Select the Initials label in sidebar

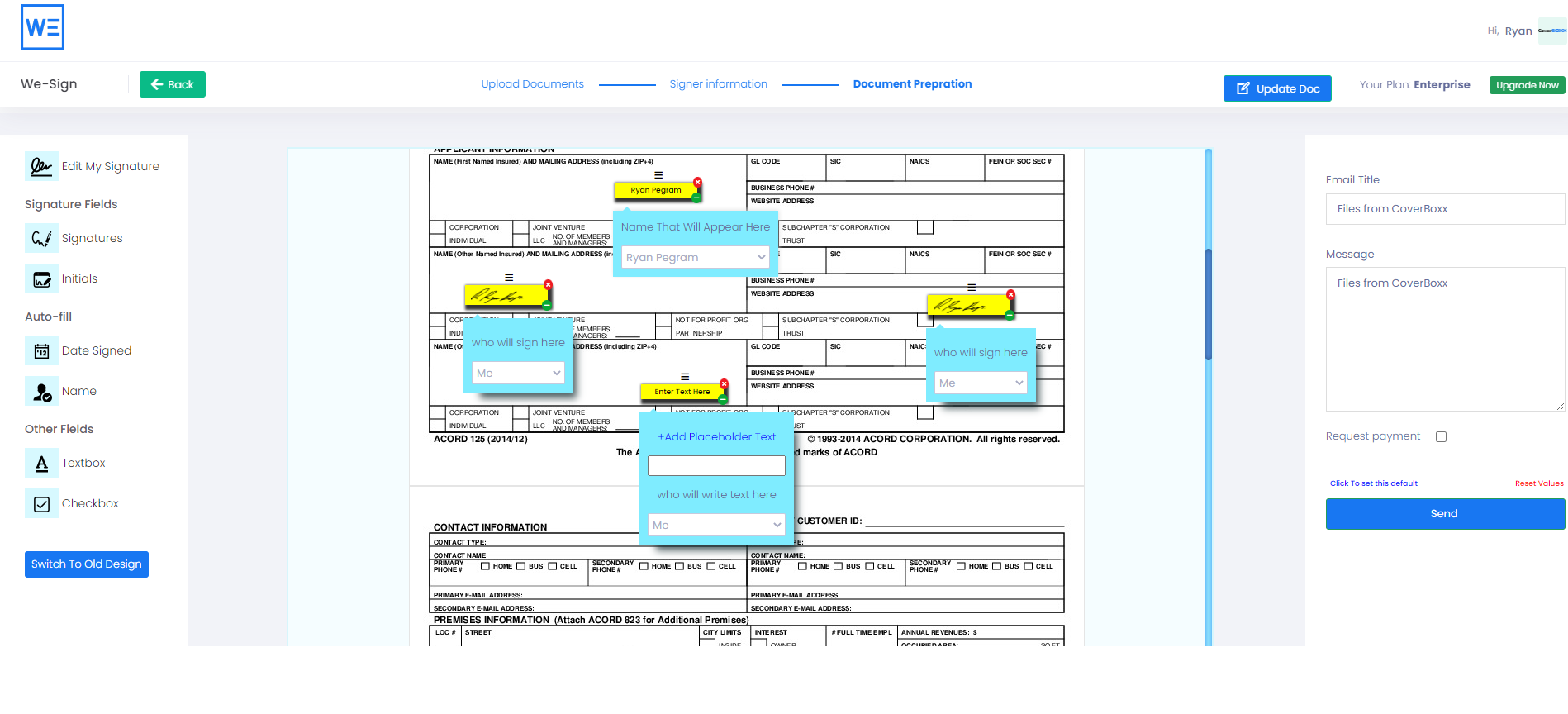[x=79, y=278]
